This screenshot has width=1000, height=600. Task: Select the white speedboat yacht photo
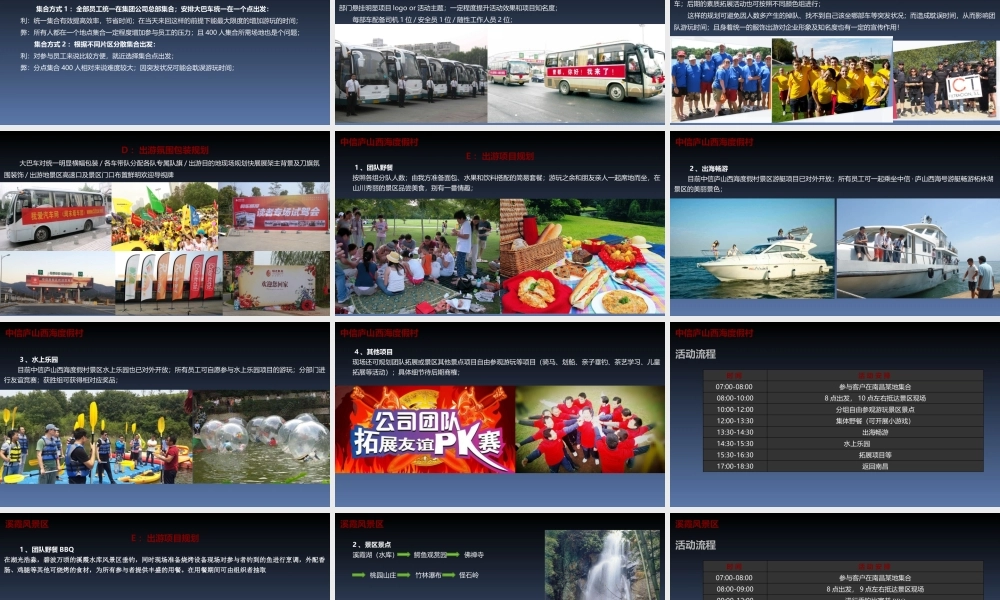[x=753, y=248]
